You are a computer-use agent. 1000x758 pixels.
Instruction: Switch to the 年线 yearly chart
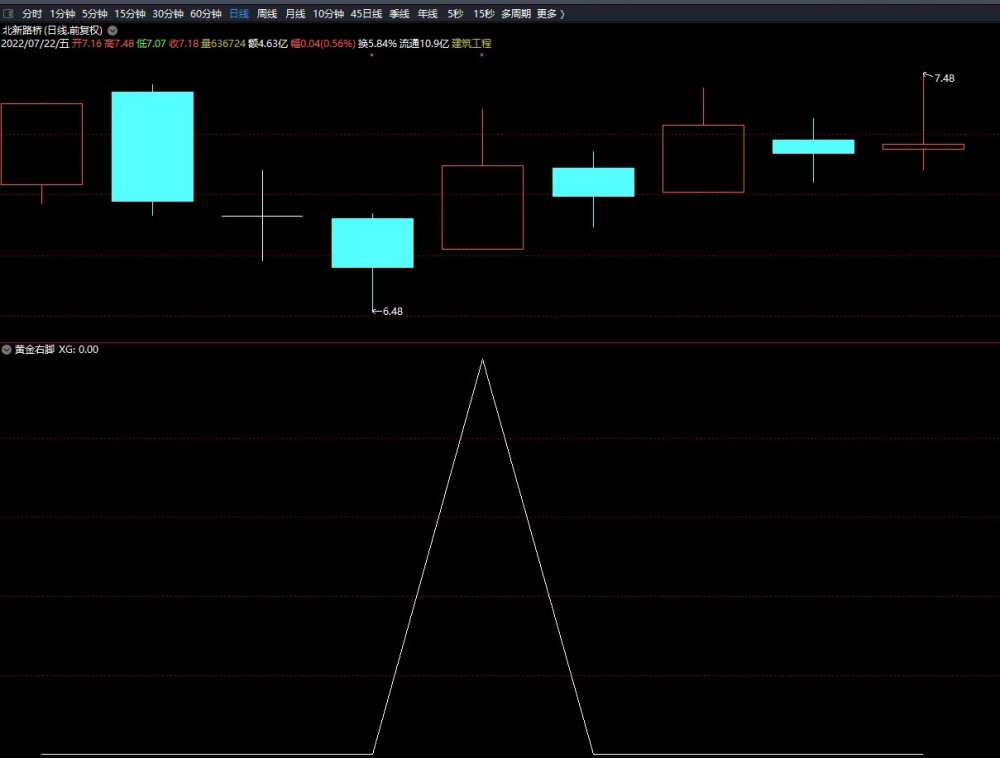coord(427,13)
